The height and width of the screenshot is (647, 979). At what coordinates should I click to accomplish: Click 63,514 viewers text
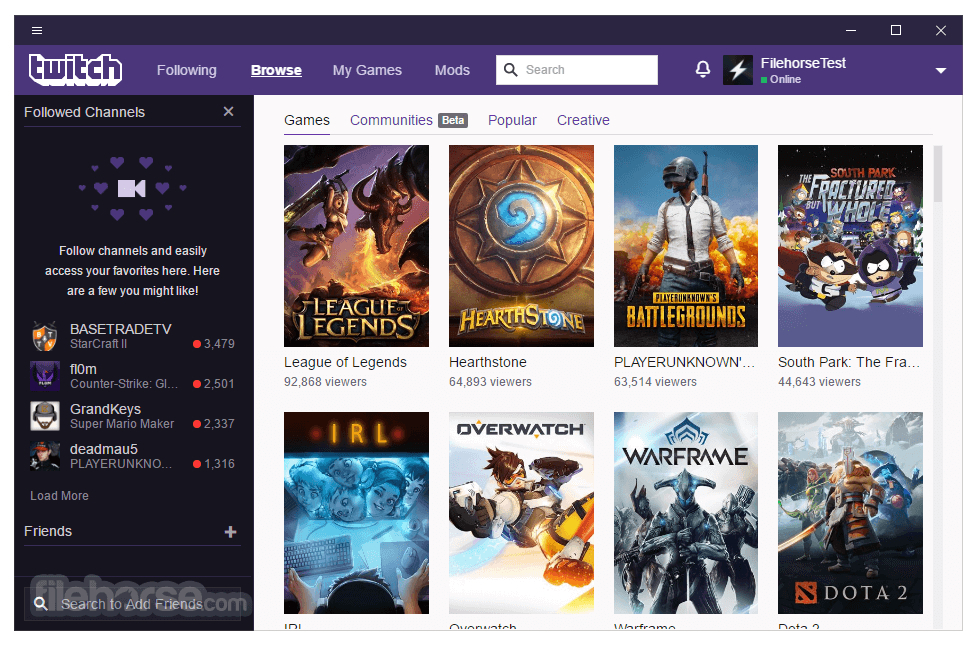click(x=655, y=382)
